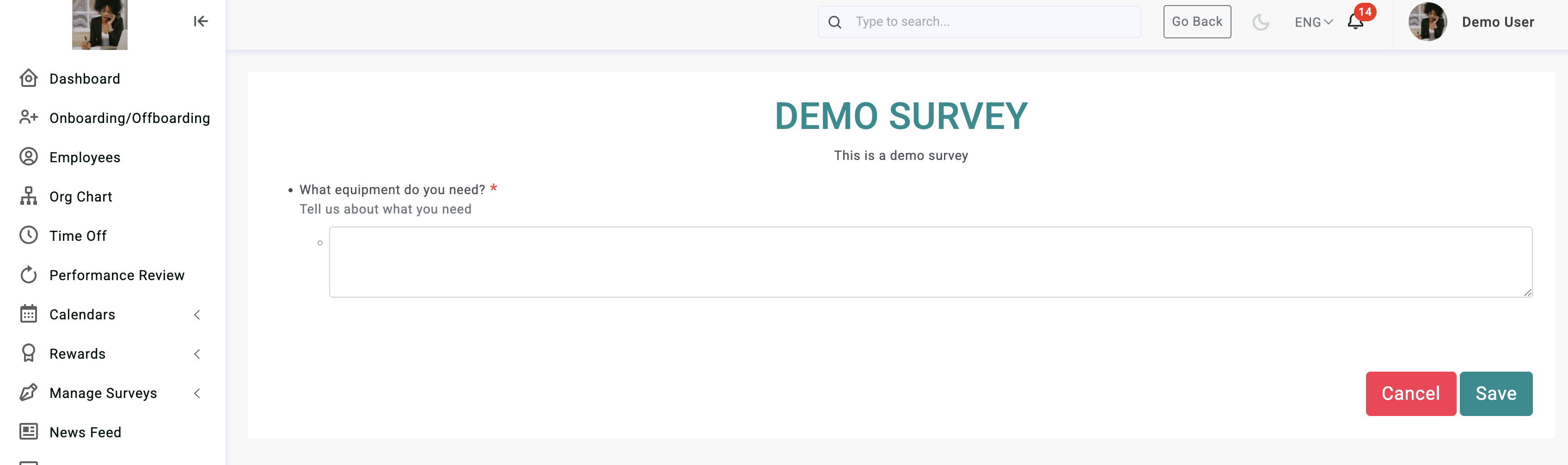Click the Rewards ribbon badge icon
This screenshot has width=1568, height=465.
[x=29, y=353]
